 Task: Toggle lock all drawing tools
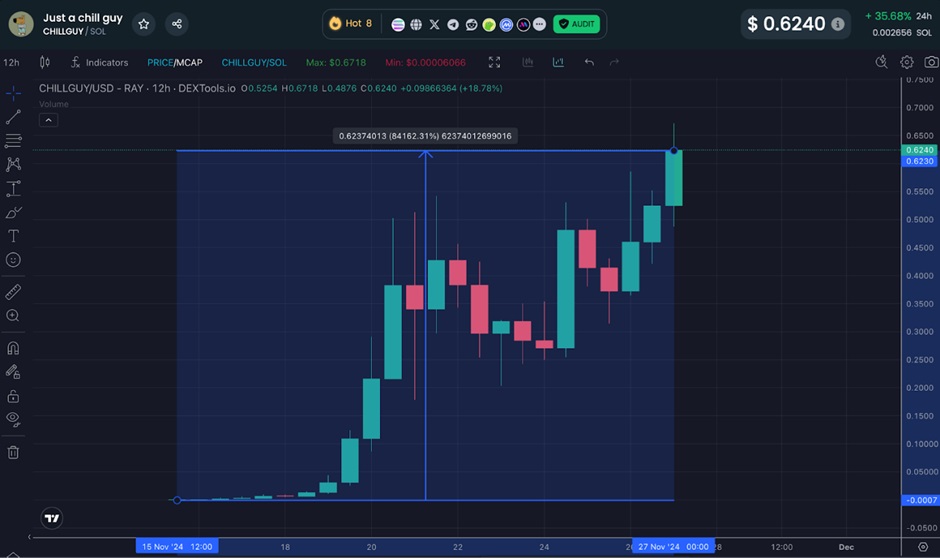(x=13, y=396)
